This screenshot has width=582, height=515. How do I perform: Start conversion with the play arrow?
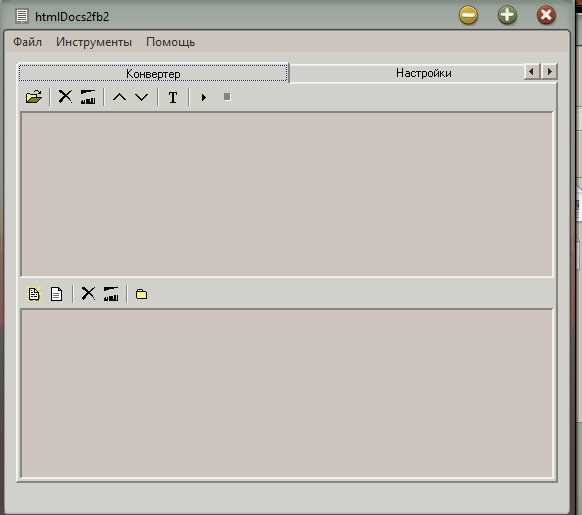204,97
